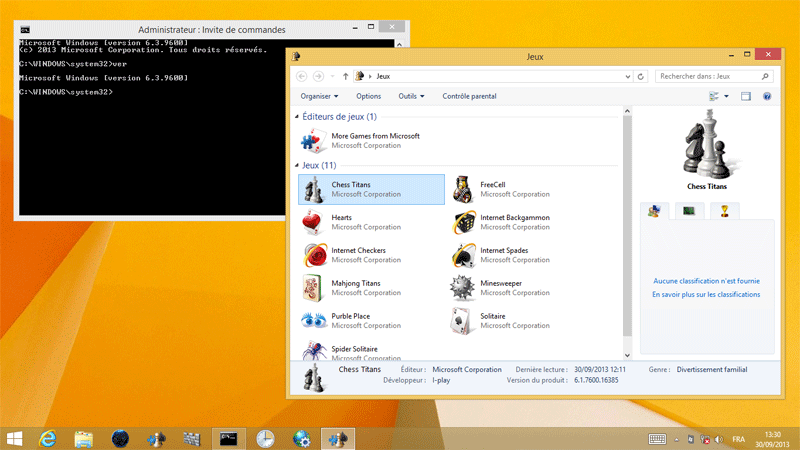Click the Minesweeper game icon
Screen dimensions: 800x450
coord(464,288)
